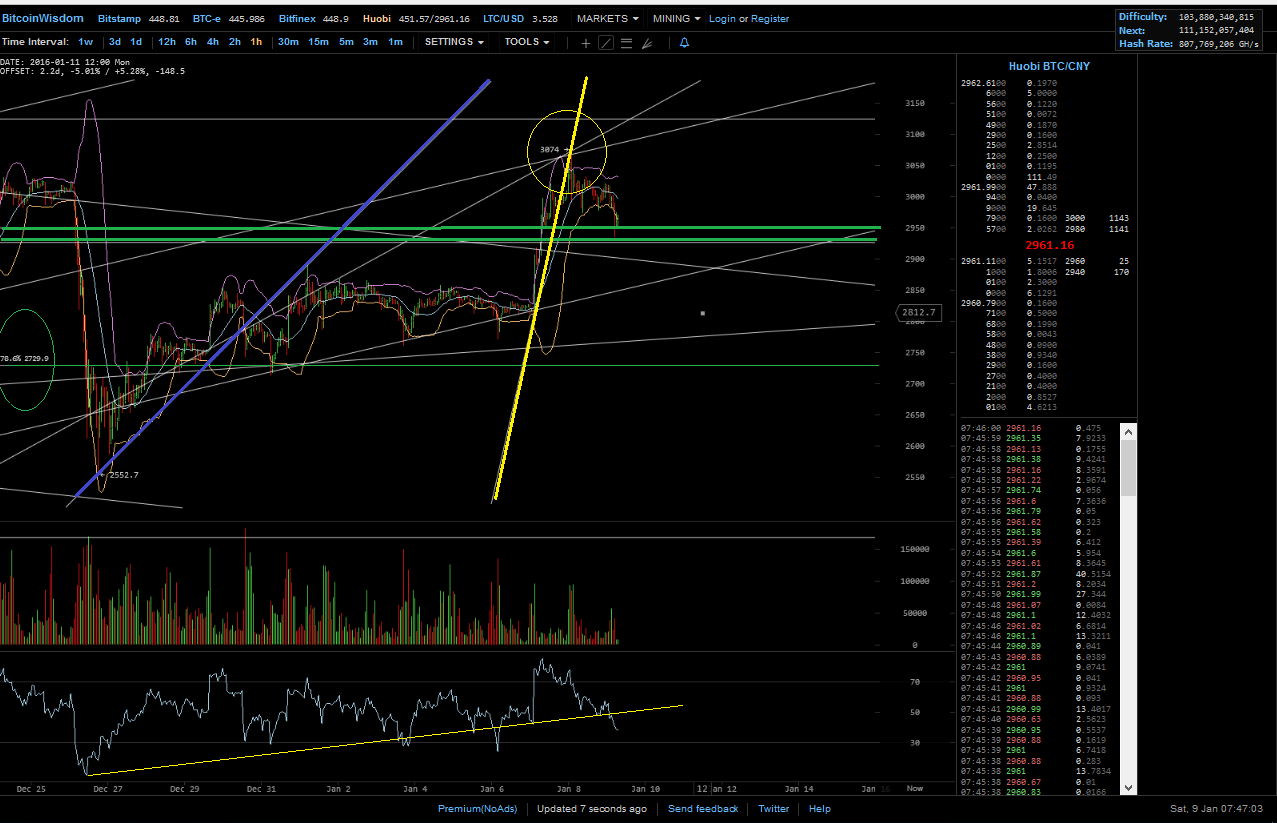Set time interval to 1w

(x=86, y=42)
